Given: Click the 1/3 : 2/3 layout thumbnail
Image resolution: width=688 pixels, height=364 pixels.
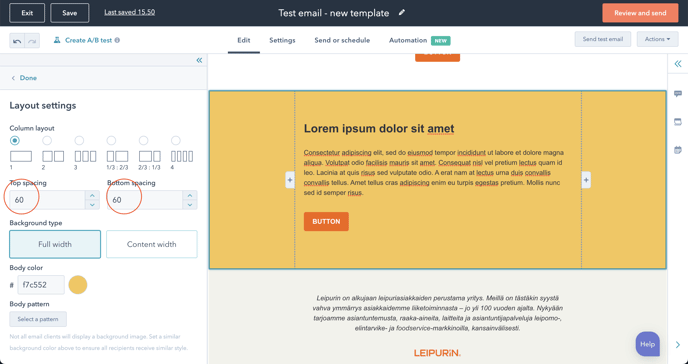Looking at the screenshot, I should pos(118,156).
